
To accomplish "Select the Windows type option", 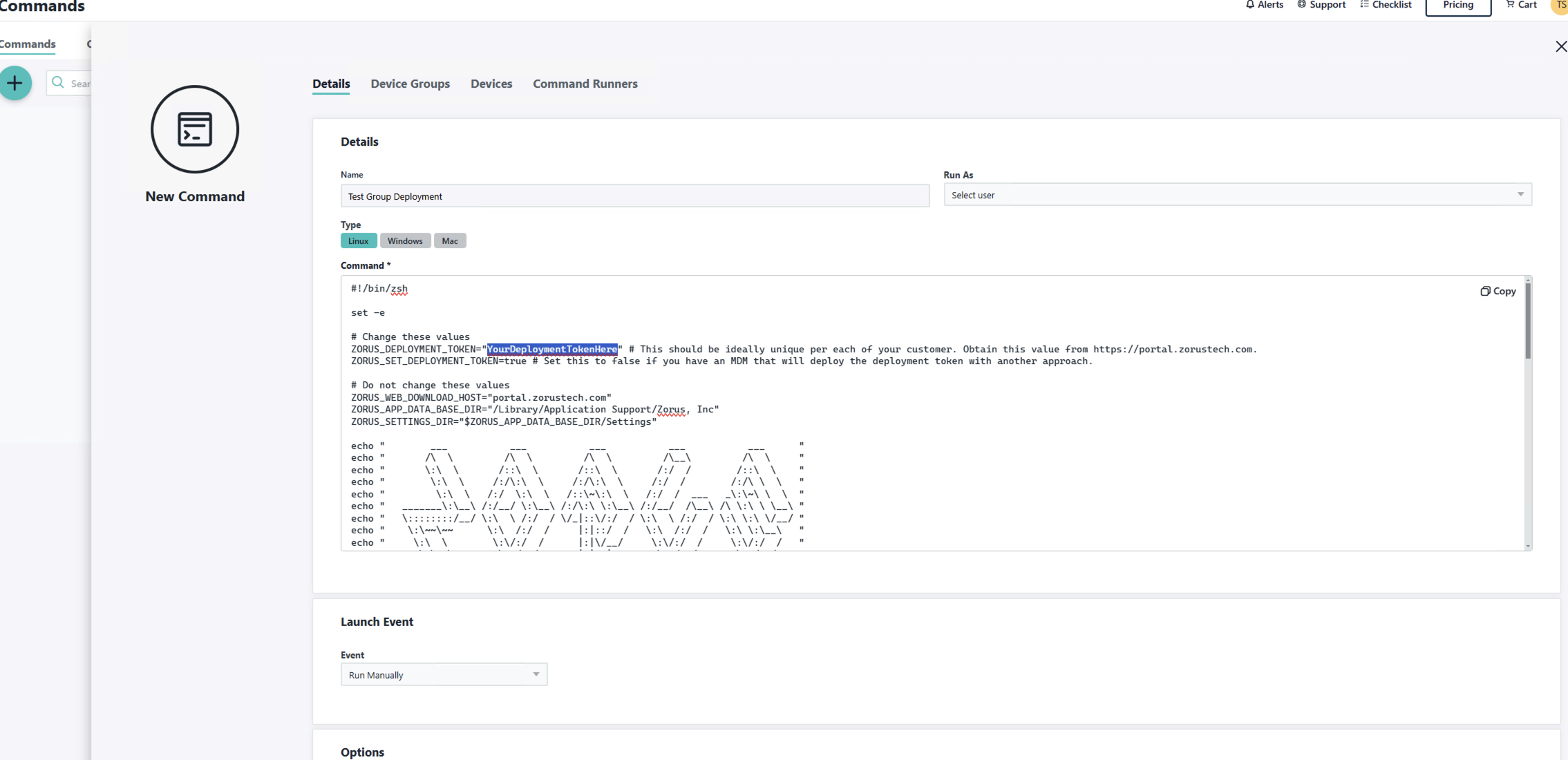I will [405, 240].
